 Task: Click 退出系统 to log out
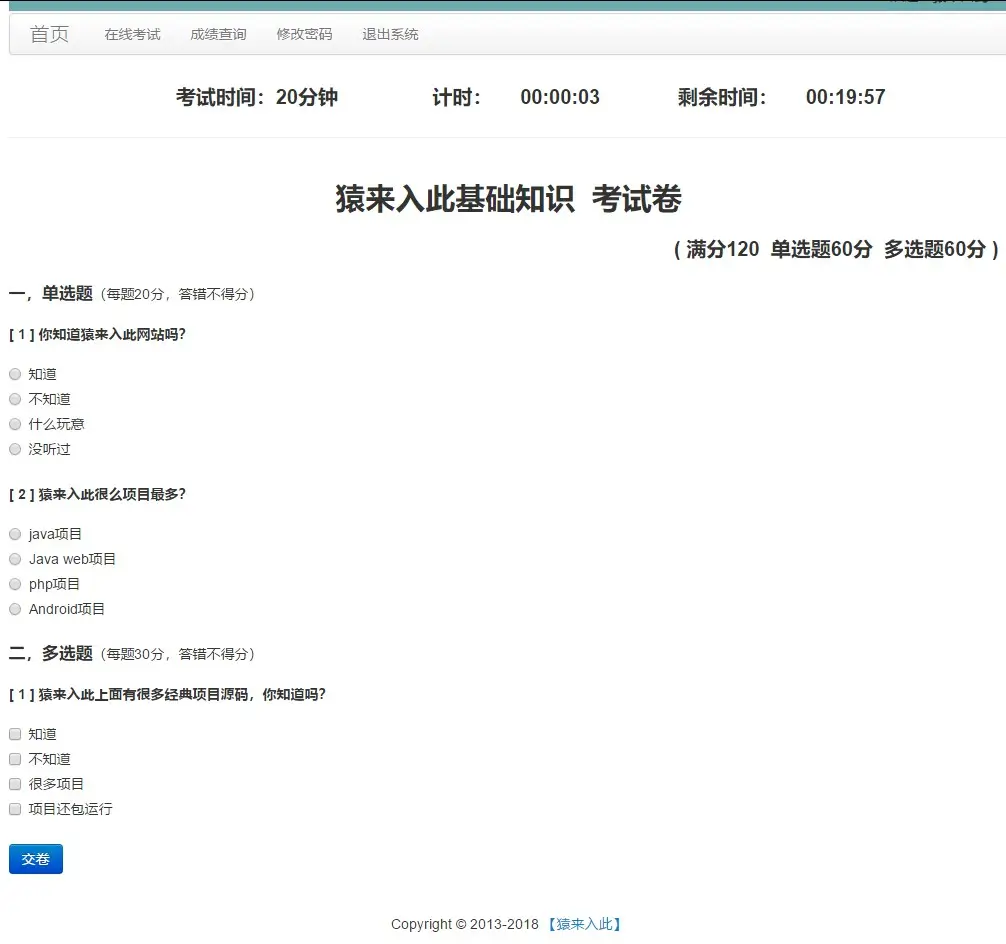(389, 33)
